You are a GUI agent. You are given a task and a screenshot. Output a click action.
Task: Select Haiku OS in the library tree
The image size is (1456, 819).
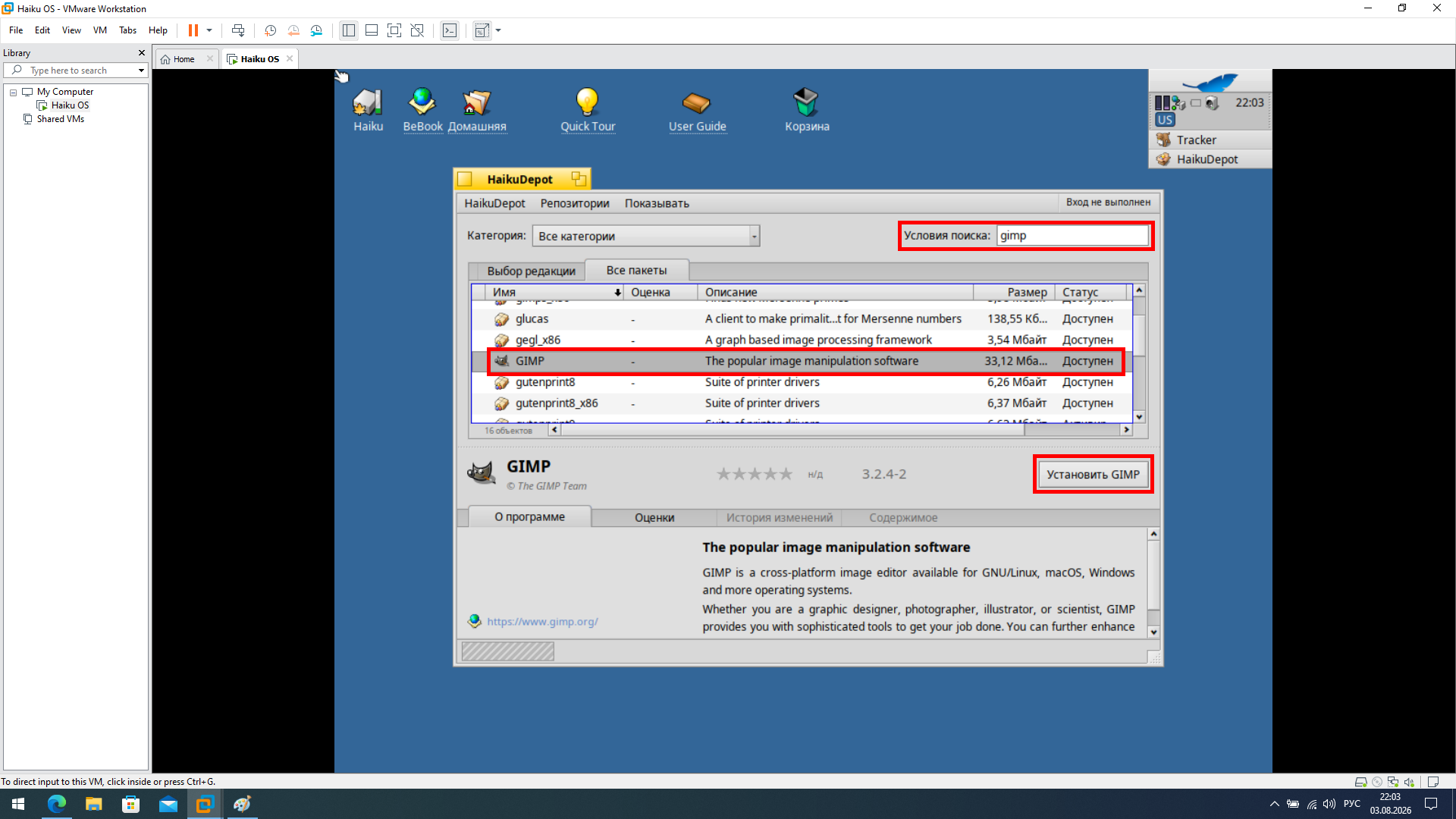(70, 105)
